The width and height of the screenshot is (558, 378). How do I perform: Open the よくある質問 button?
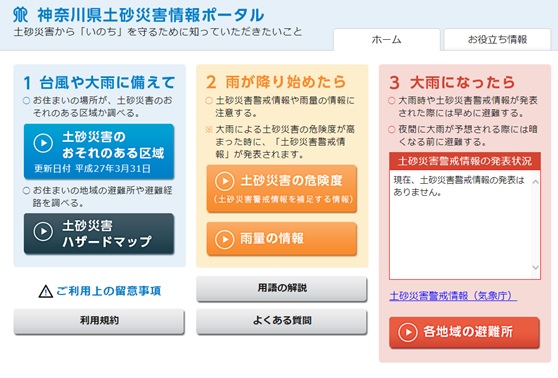coord(282,321)
